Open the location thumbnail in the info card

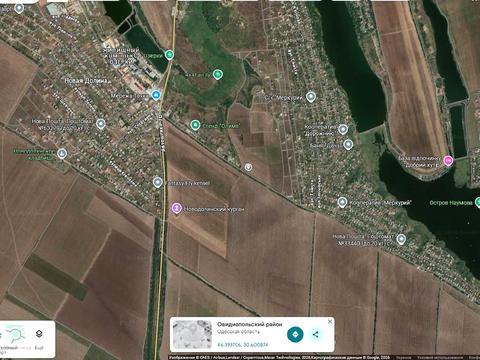[192, 334]
